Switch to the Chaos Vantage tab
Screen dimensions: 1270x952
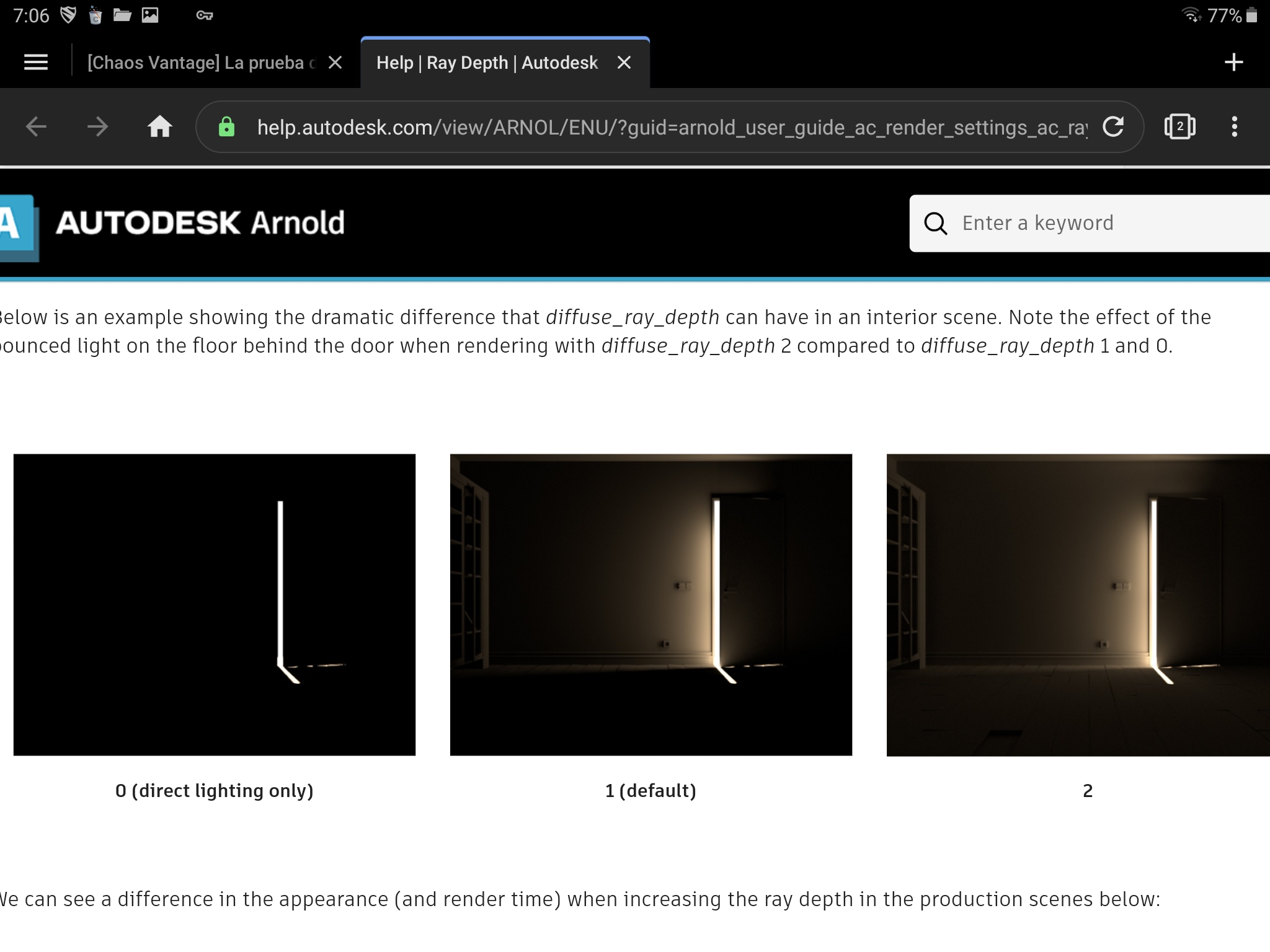pos(202,63)
